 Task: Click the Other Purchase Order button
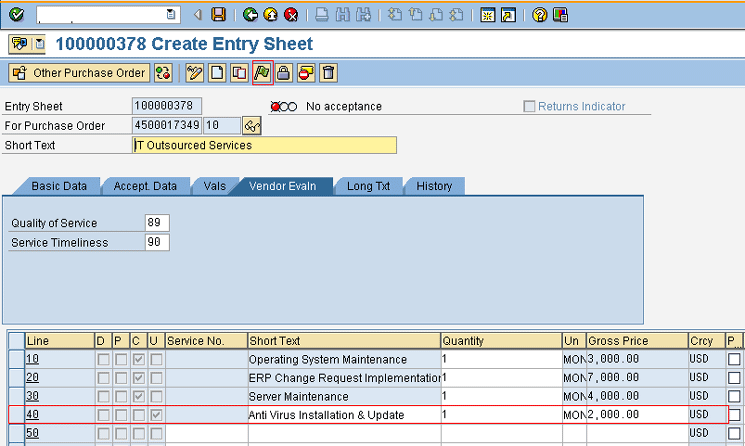point(79,73)
